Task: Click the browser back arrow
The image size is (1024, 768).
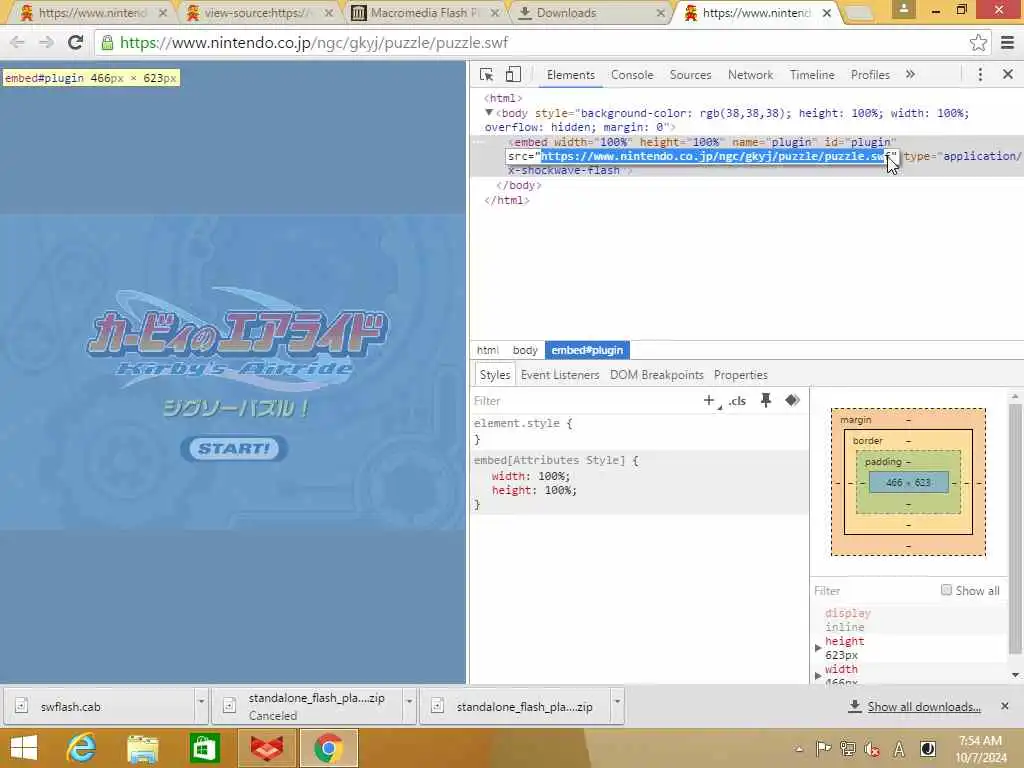Action: coord(18,42)
